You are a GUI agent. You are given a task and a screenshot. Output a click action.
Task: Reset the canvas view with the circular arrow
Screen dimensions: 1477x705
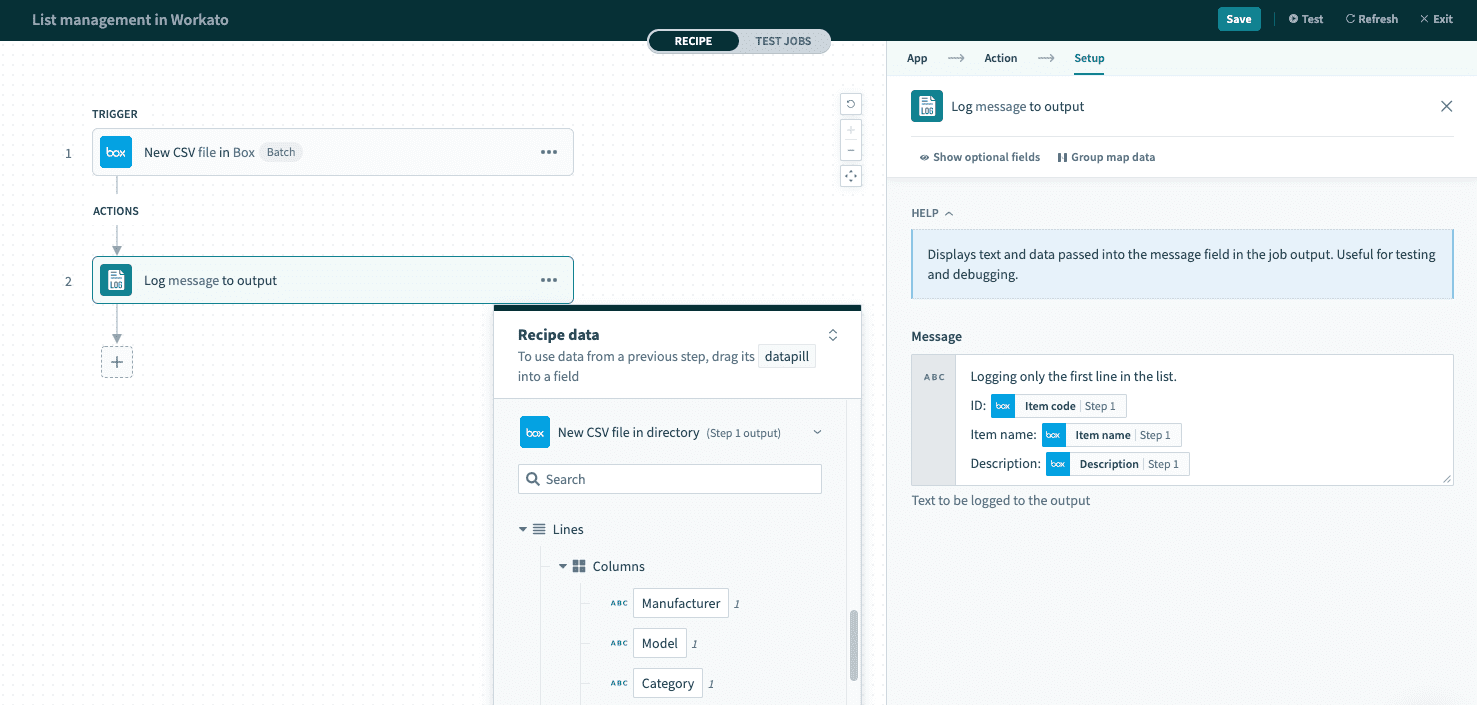click(850, 104)
